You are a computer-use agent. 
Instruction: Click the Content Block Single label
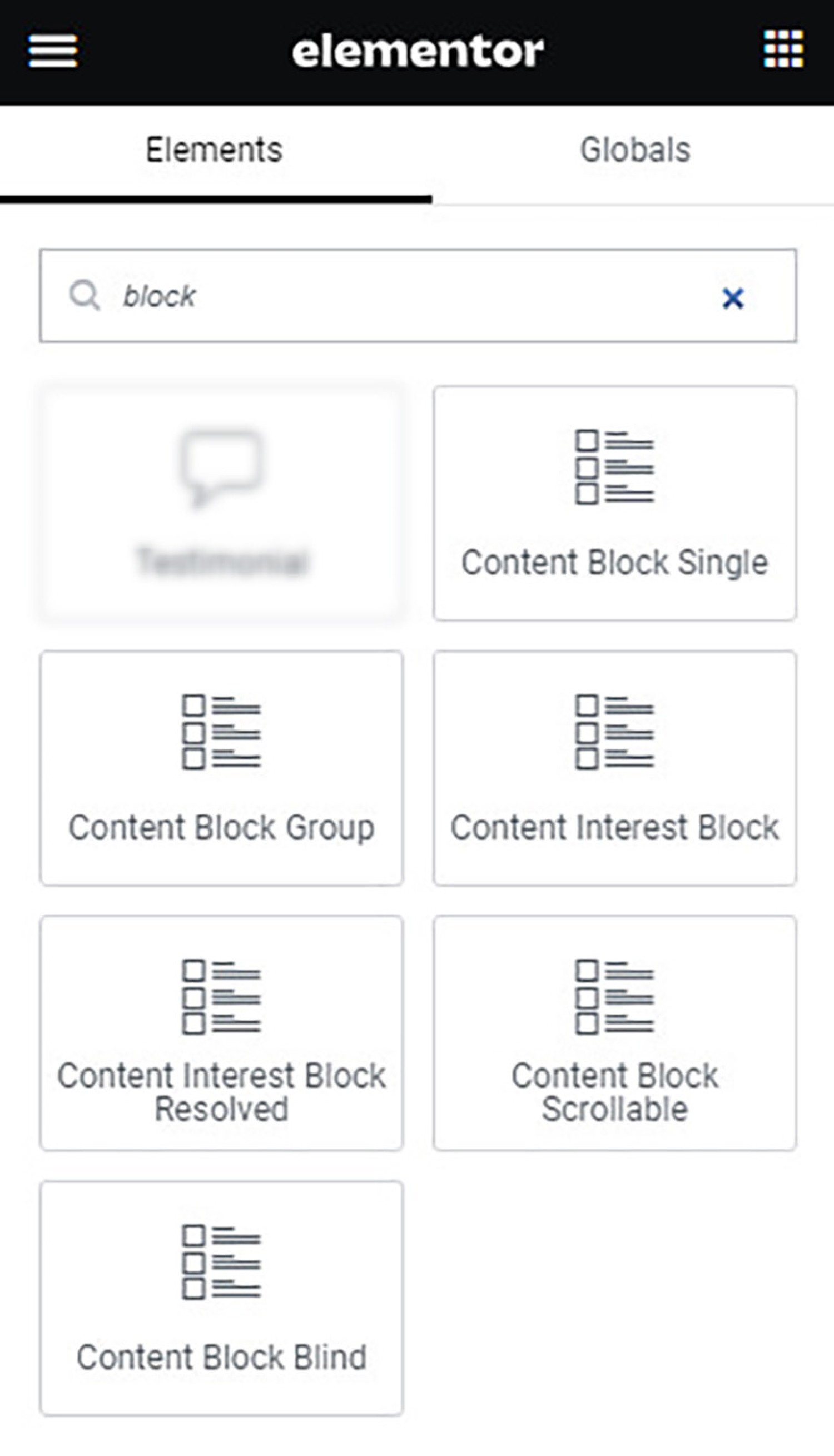(x=614, y=562)
